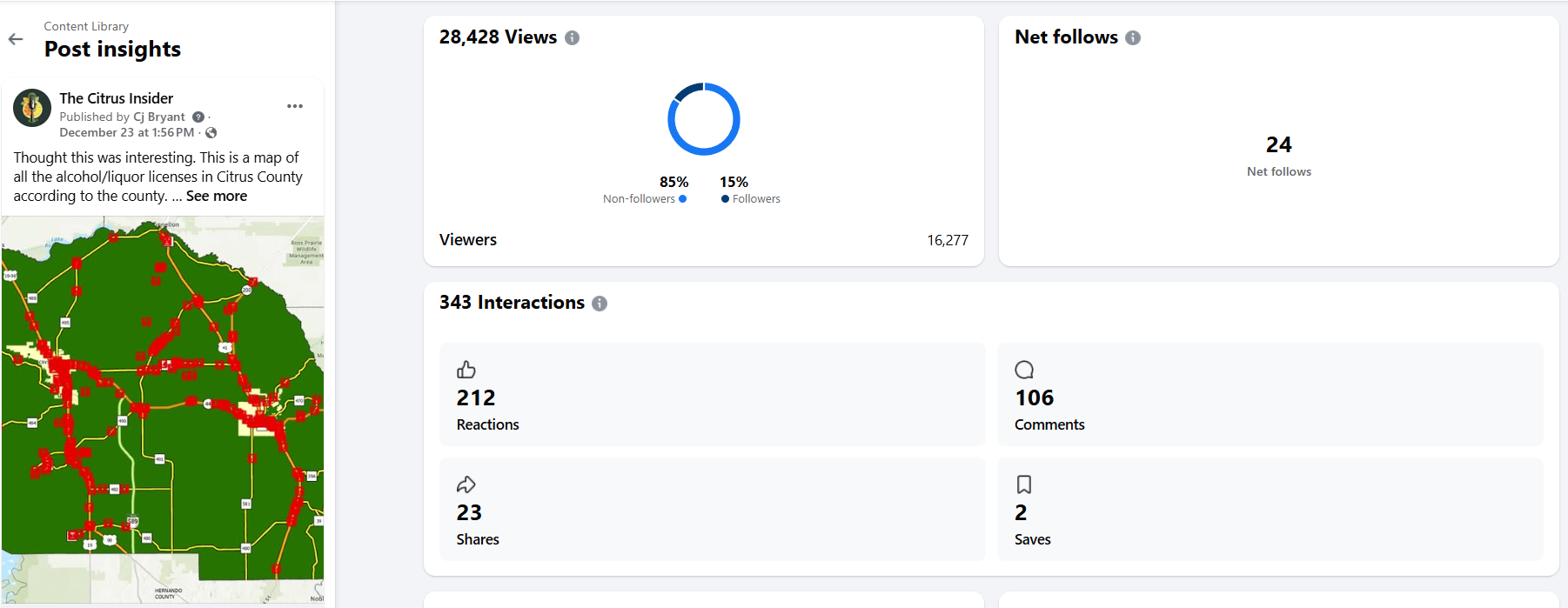
Task: Click the Net follows info icon
Action: coord(1132,37)
